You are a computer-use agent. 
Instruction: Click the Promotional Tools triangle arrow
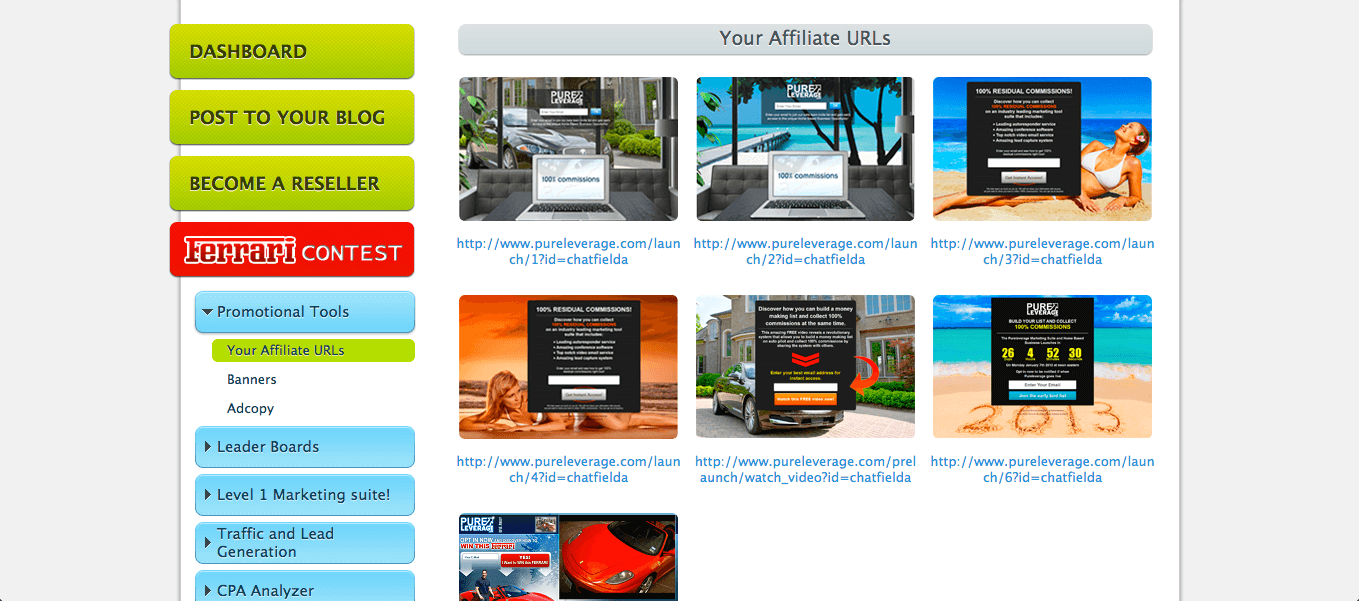point(207,312)
